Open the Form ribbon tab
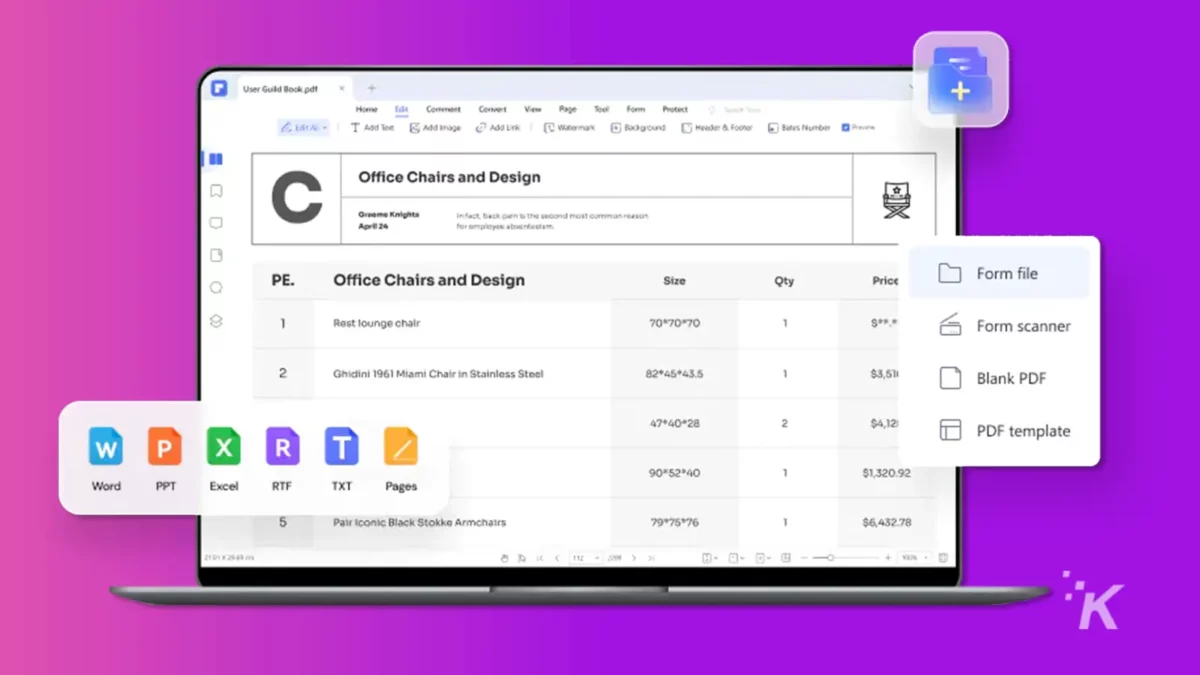This screenshot has width=1200, height=675. click(x=636, y=109)
